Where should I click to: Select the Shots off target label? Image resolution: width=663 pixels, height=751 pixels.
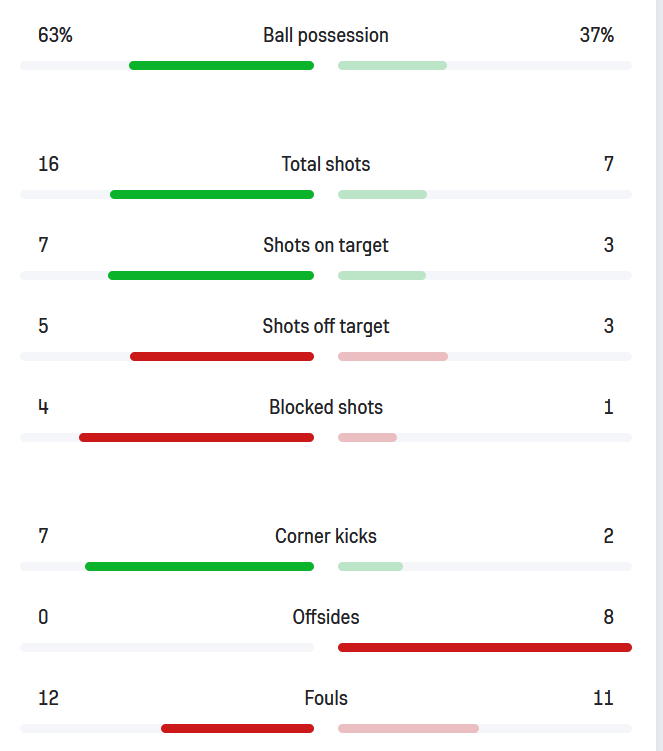[326, 327]
